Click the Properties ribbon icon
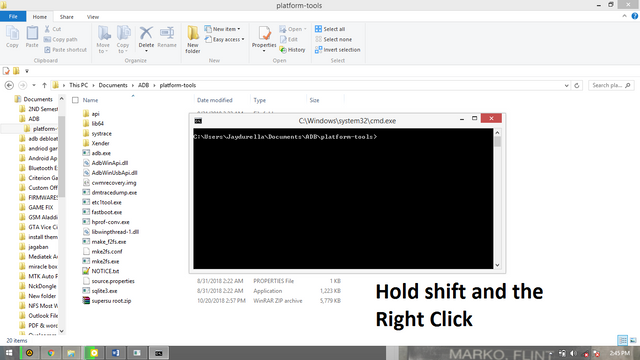 pyautogui.click(x=264, y=39)
